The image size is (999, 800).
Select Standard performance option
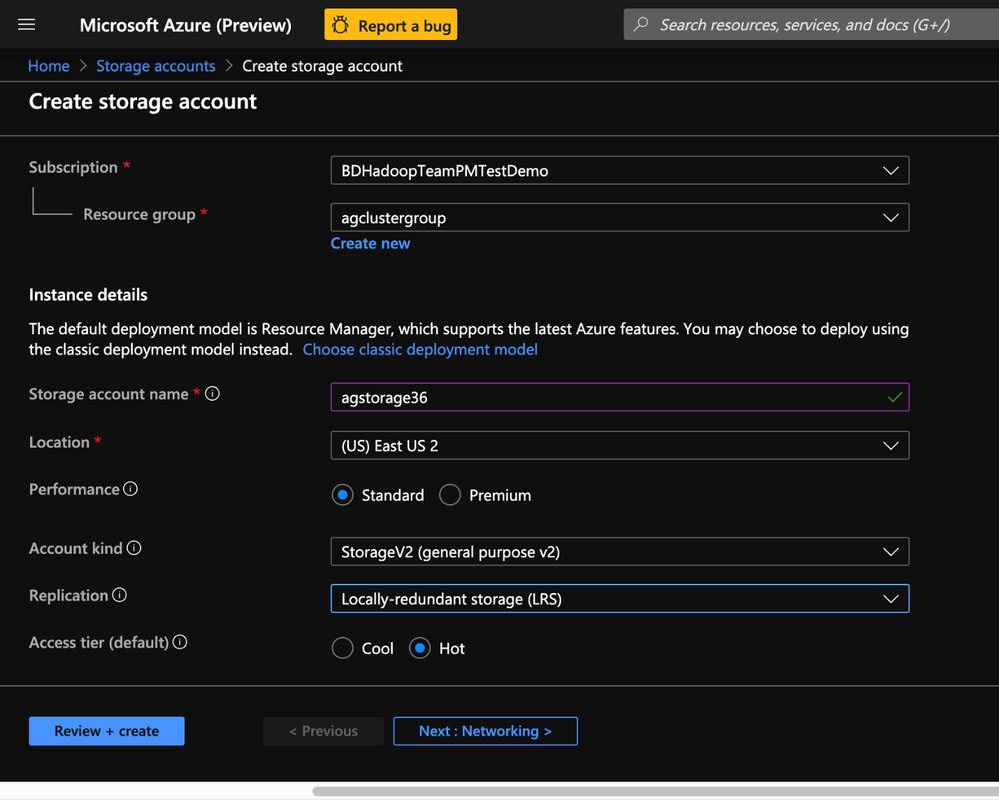coord(343,495)
